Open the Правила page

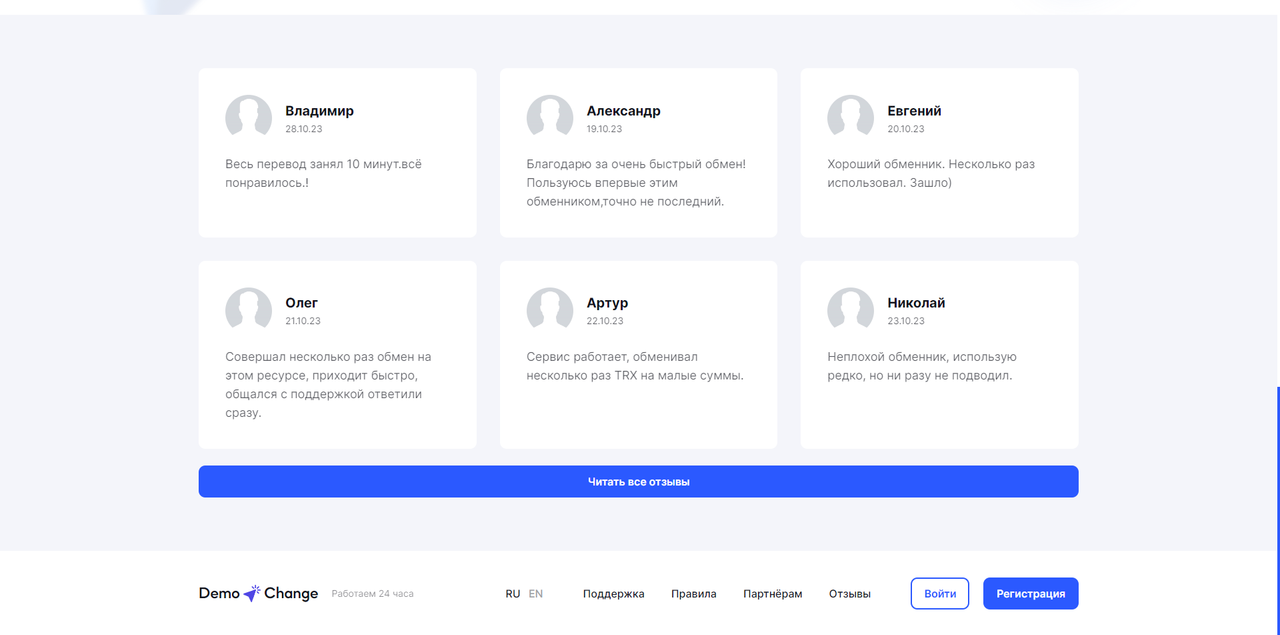pos(693,594)
